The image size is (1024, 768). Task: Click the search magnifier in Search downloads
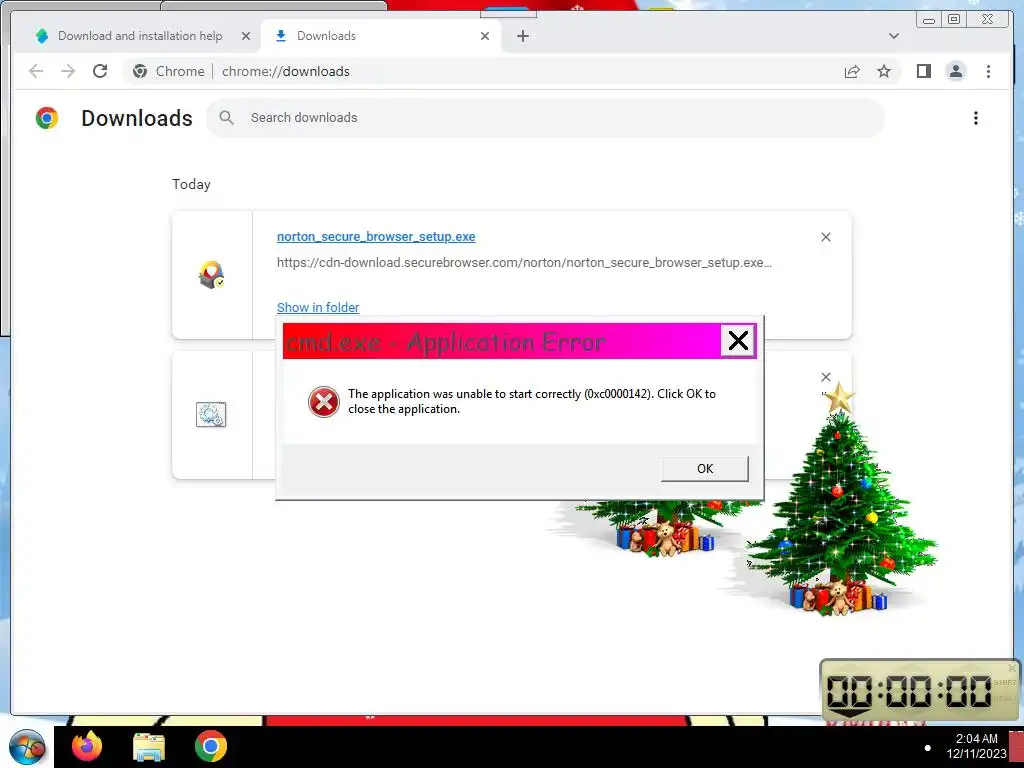(227, 118)
